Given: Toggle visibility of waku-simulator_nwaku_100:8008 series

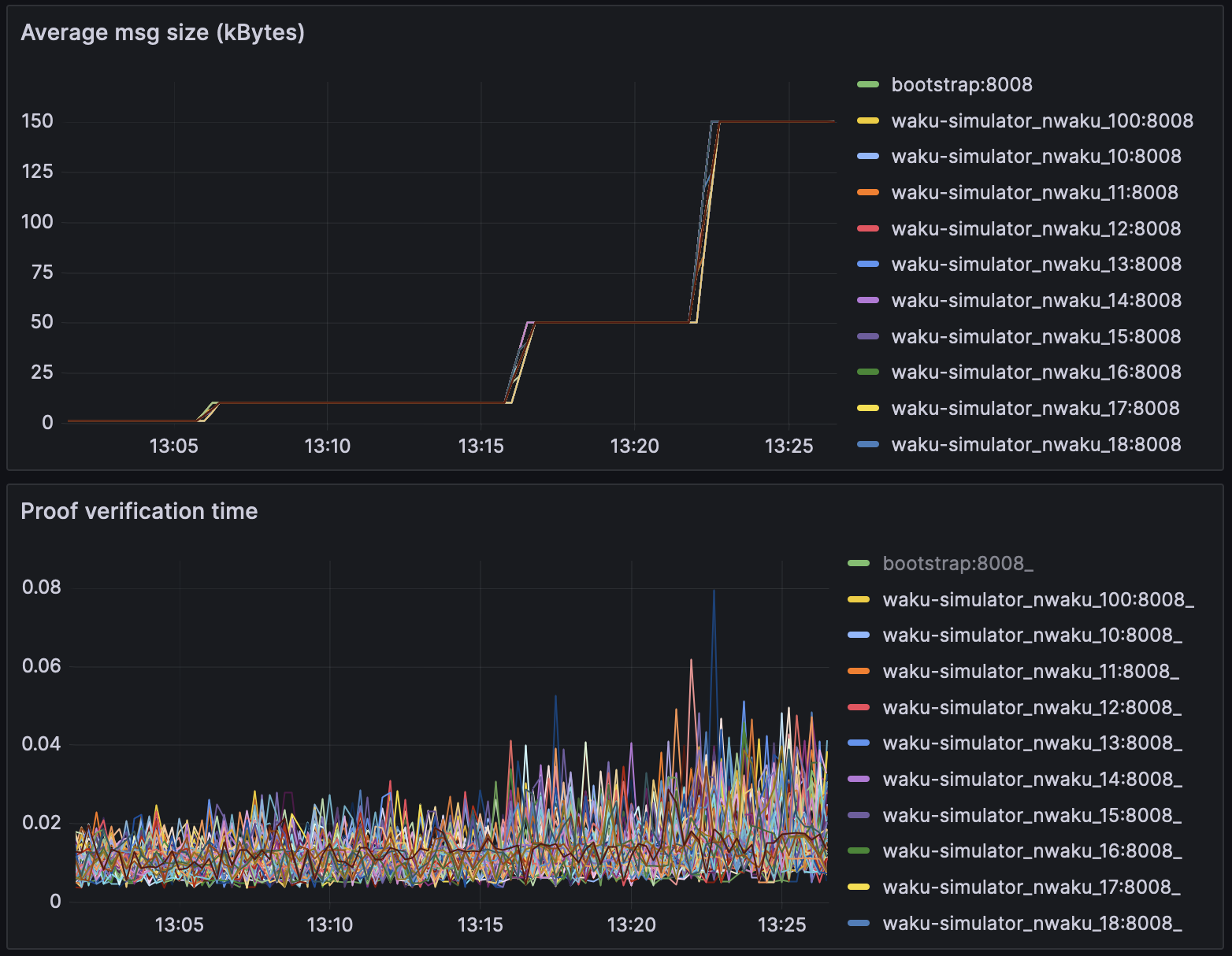Looking at the screenshot, I should (1041, 120).
